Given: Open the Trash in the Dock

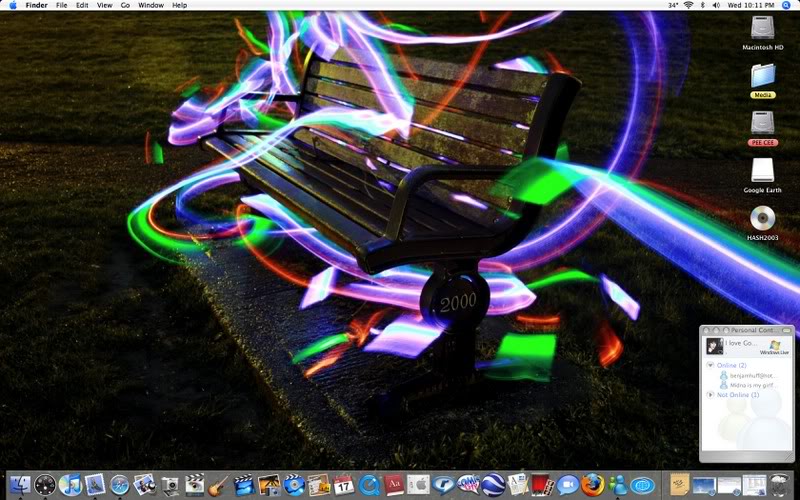Looking at the screenshot, I should click(x=780, y=485).
